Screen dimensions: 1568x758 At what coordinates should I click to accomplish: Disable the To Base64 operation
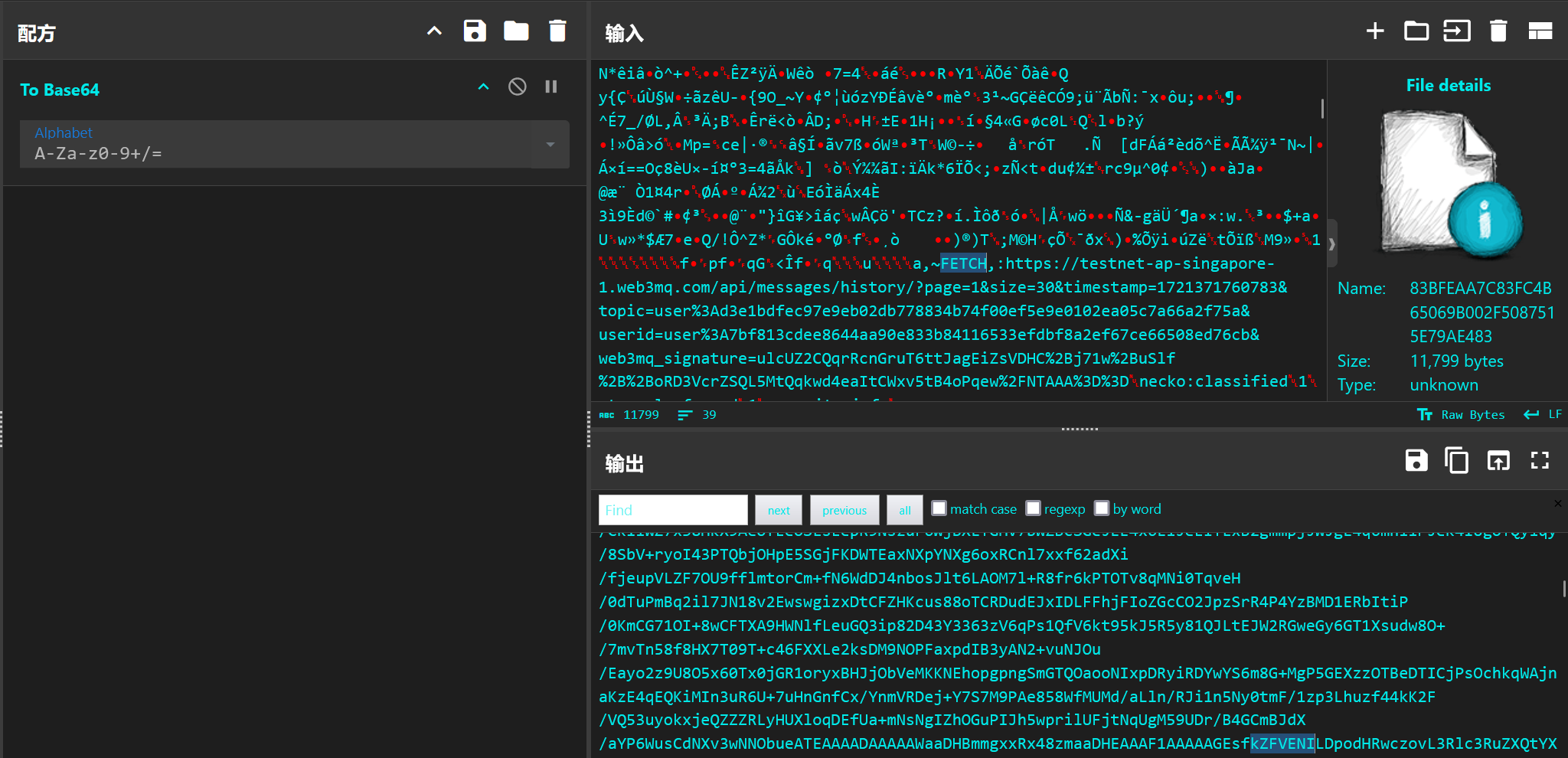pos(518,87)
